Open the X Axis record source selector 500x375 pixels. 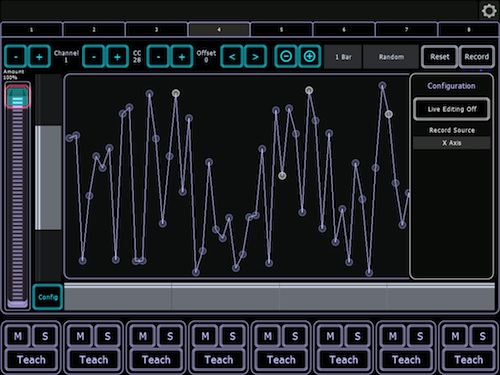(x=452, y=143)
